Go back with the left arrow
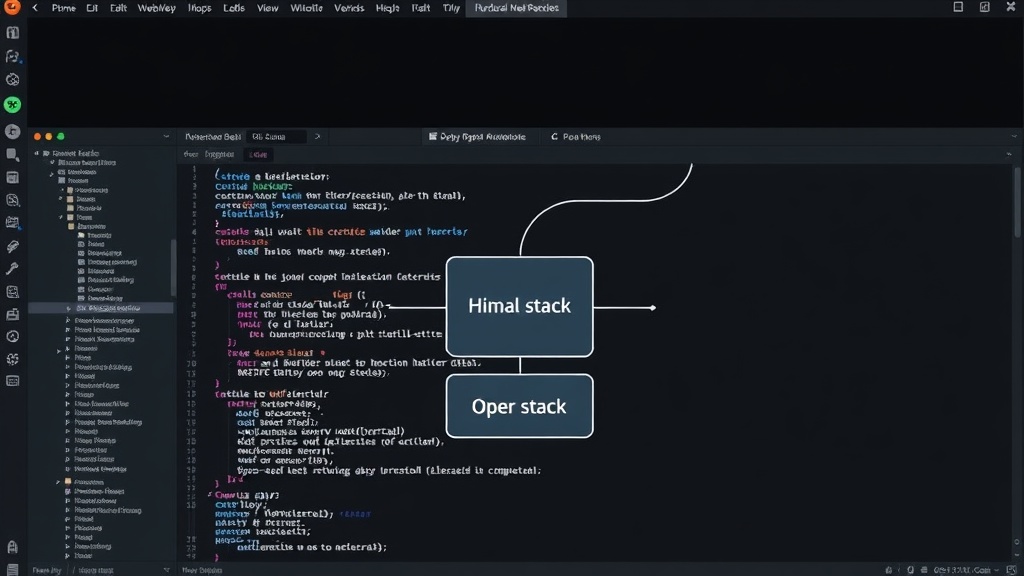 tap(35, 8)
